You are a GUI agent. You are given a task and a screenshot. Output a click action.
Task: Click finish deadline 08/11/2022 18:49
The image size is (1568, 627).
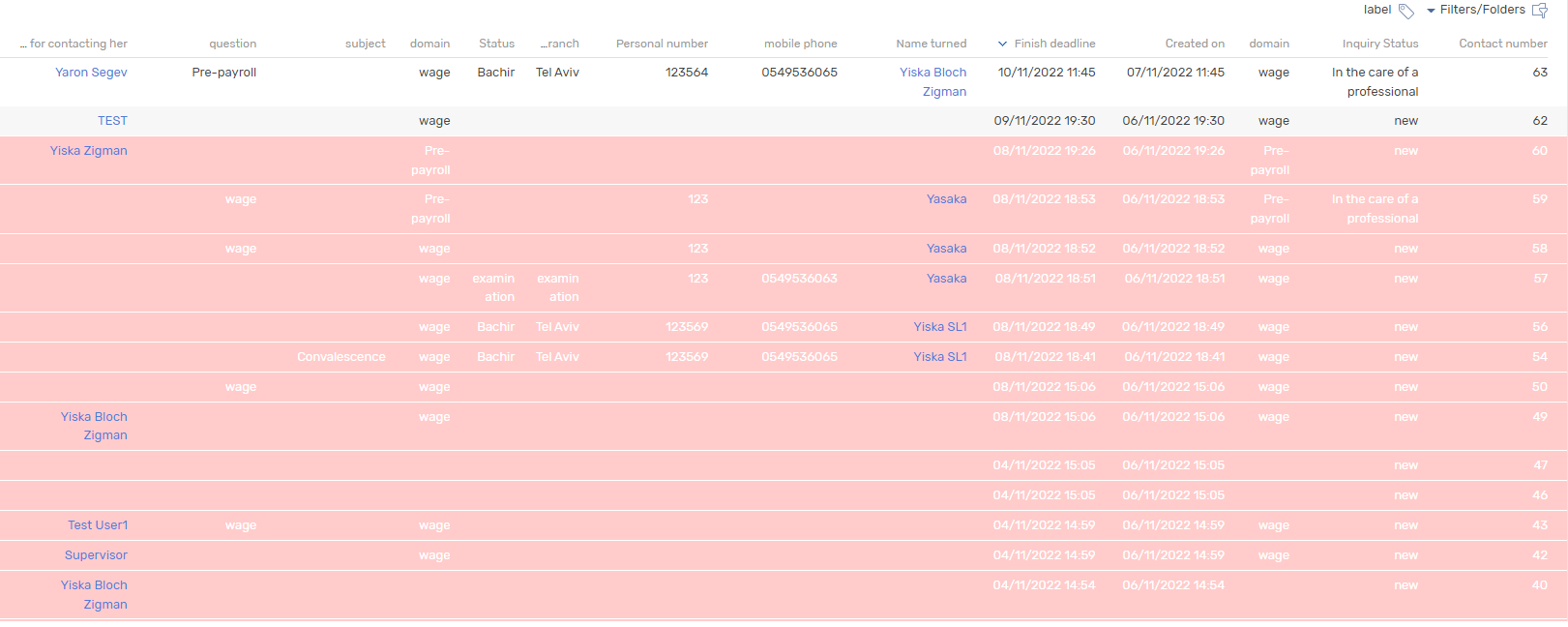tap(1045, 327)
